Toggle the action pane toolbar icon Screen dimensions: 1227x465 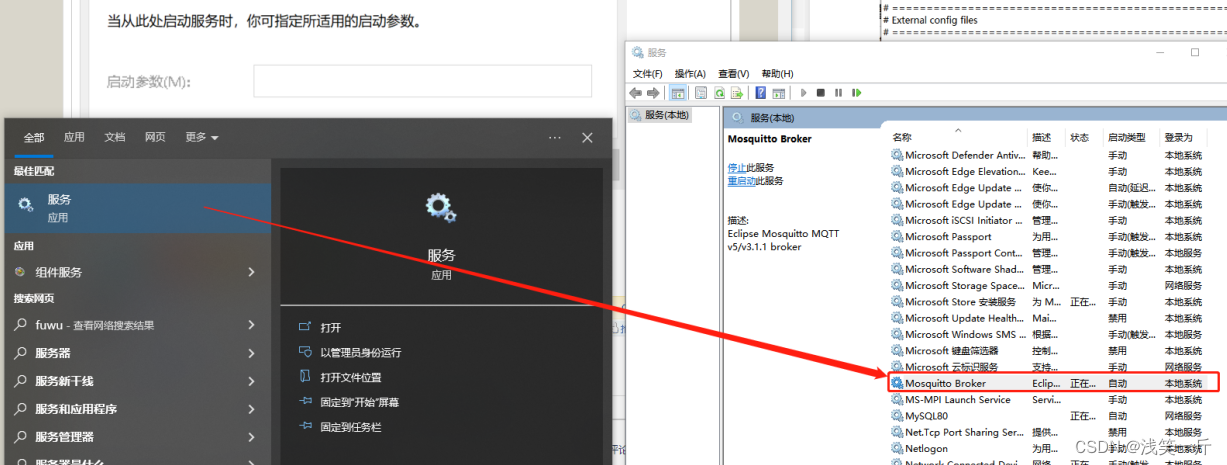(x=778, y=92)
